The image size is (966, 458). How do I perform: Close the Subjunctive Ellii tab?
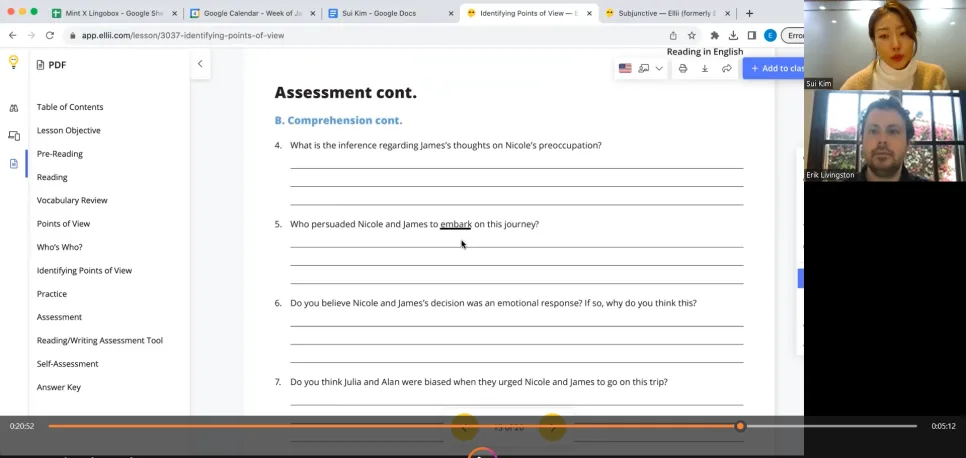click(728, 13)
